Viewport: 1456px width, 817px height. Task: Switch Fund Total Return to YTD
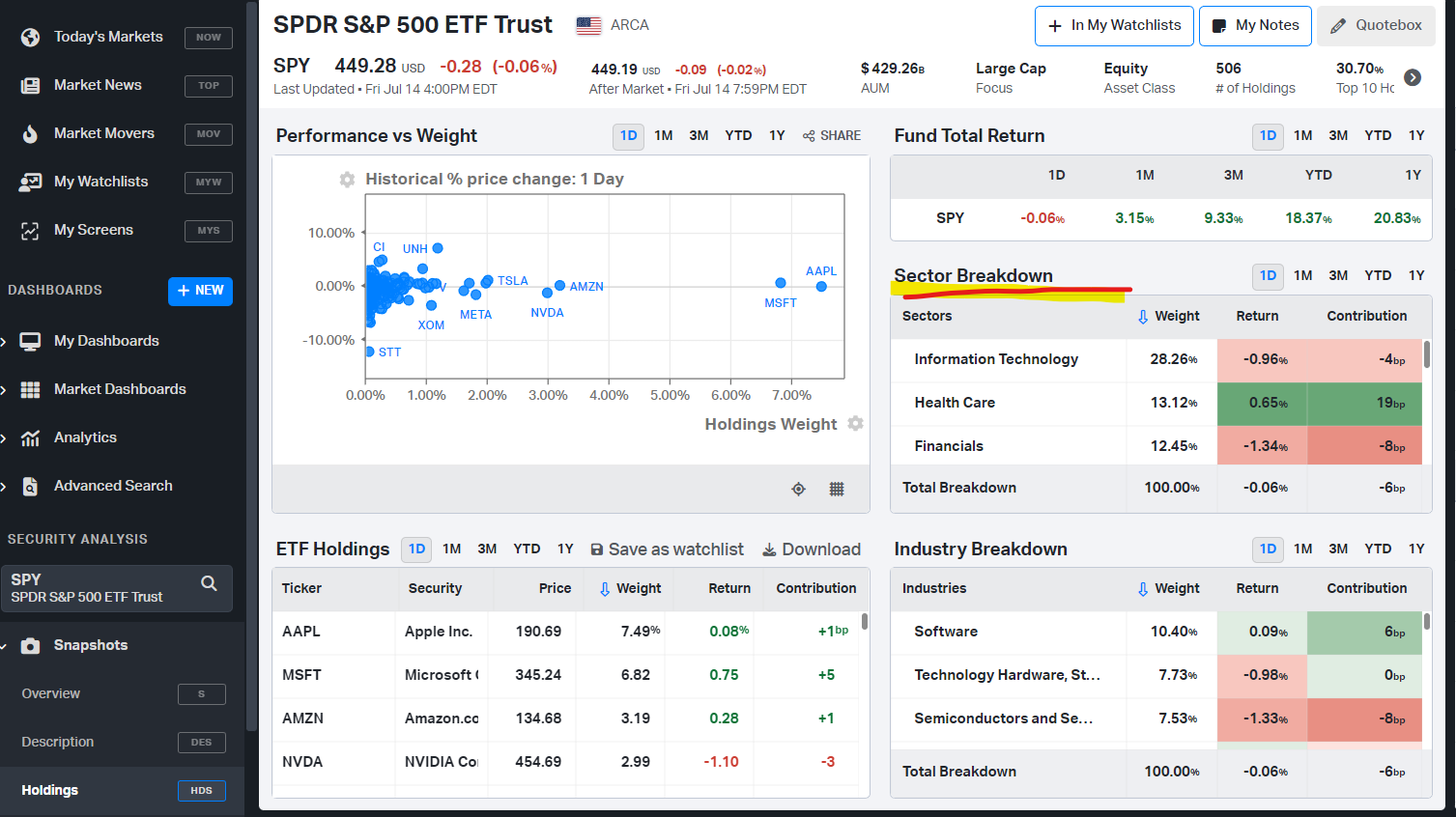(1377, 136)
